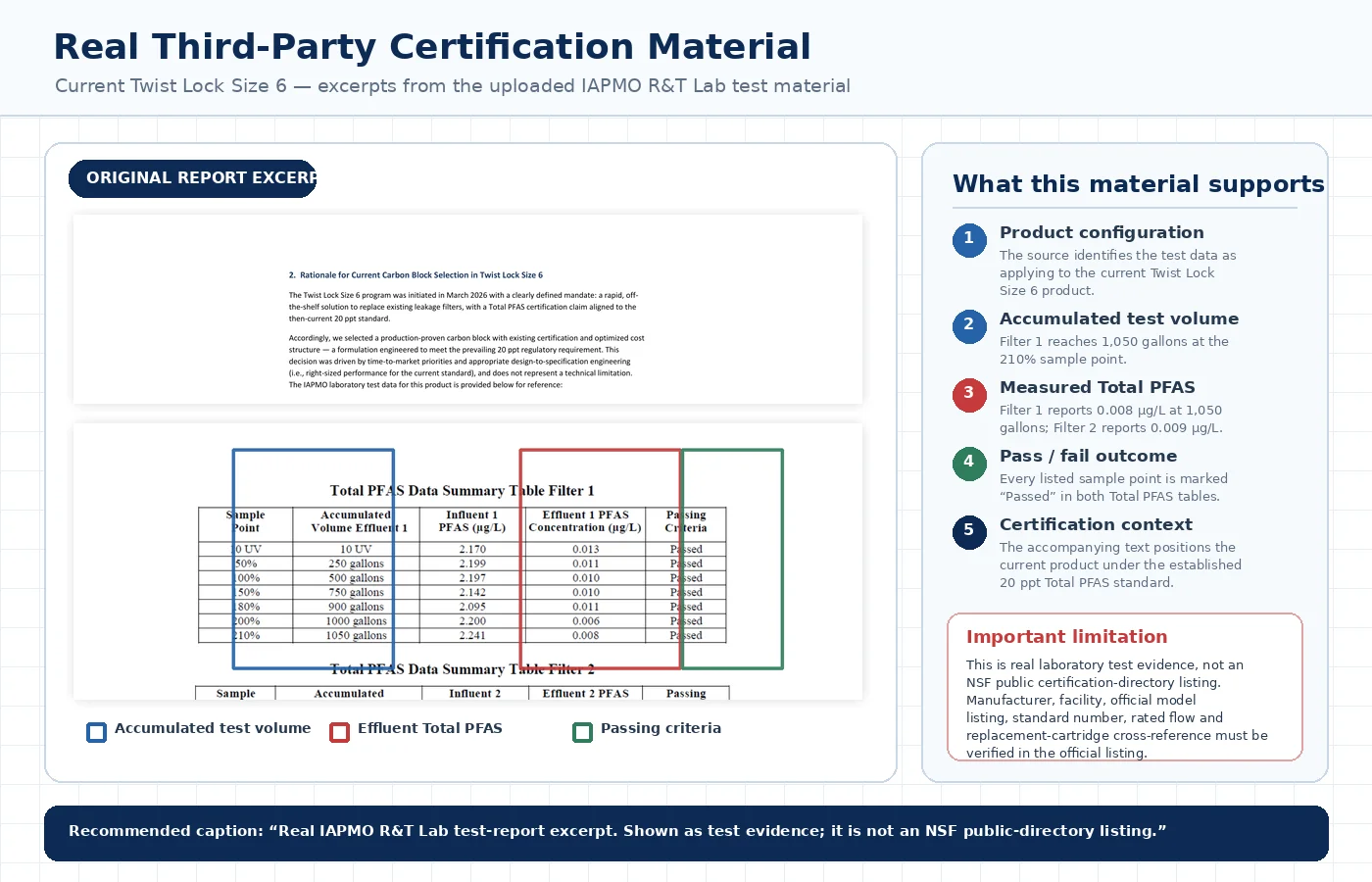The image size is (1372, 882).
Task: Click the influent value 2.142
Action: [472, 592]
